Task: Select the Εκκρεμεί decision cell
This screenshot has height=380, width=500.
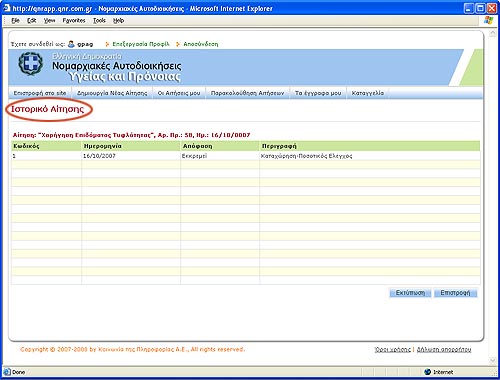Action: 220,156
